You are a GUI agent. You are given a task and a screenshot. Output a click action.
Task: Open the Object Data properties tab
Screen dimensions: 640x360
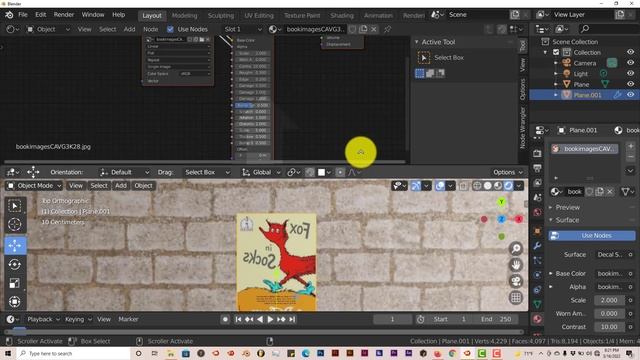click(537, 304)
